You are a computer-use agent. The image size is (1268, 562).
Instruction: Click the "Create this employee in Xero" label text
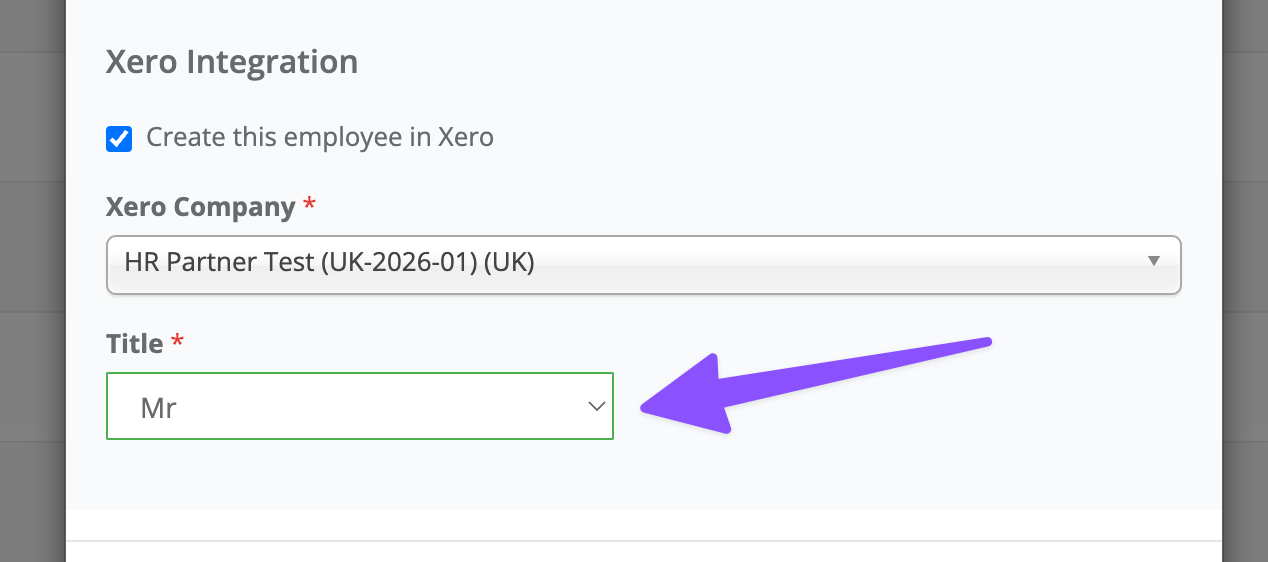click(x=320, y=137)
